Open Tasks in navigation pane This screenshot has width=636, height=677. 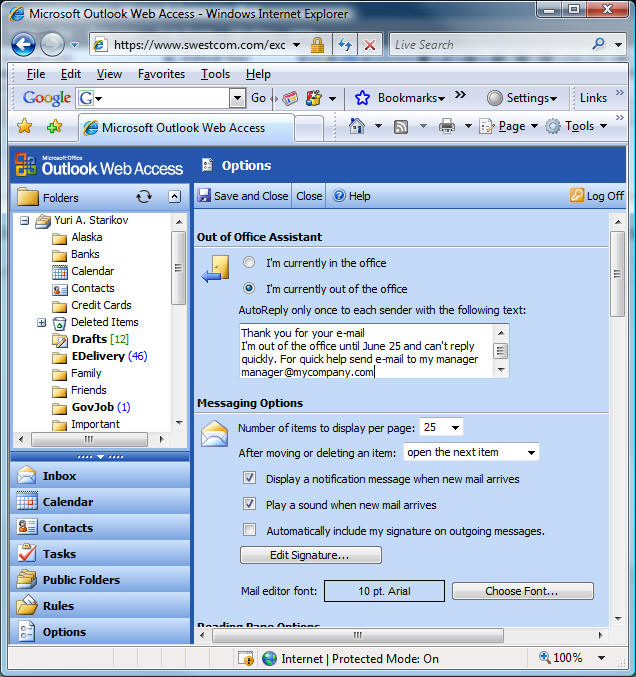[100, 554]
